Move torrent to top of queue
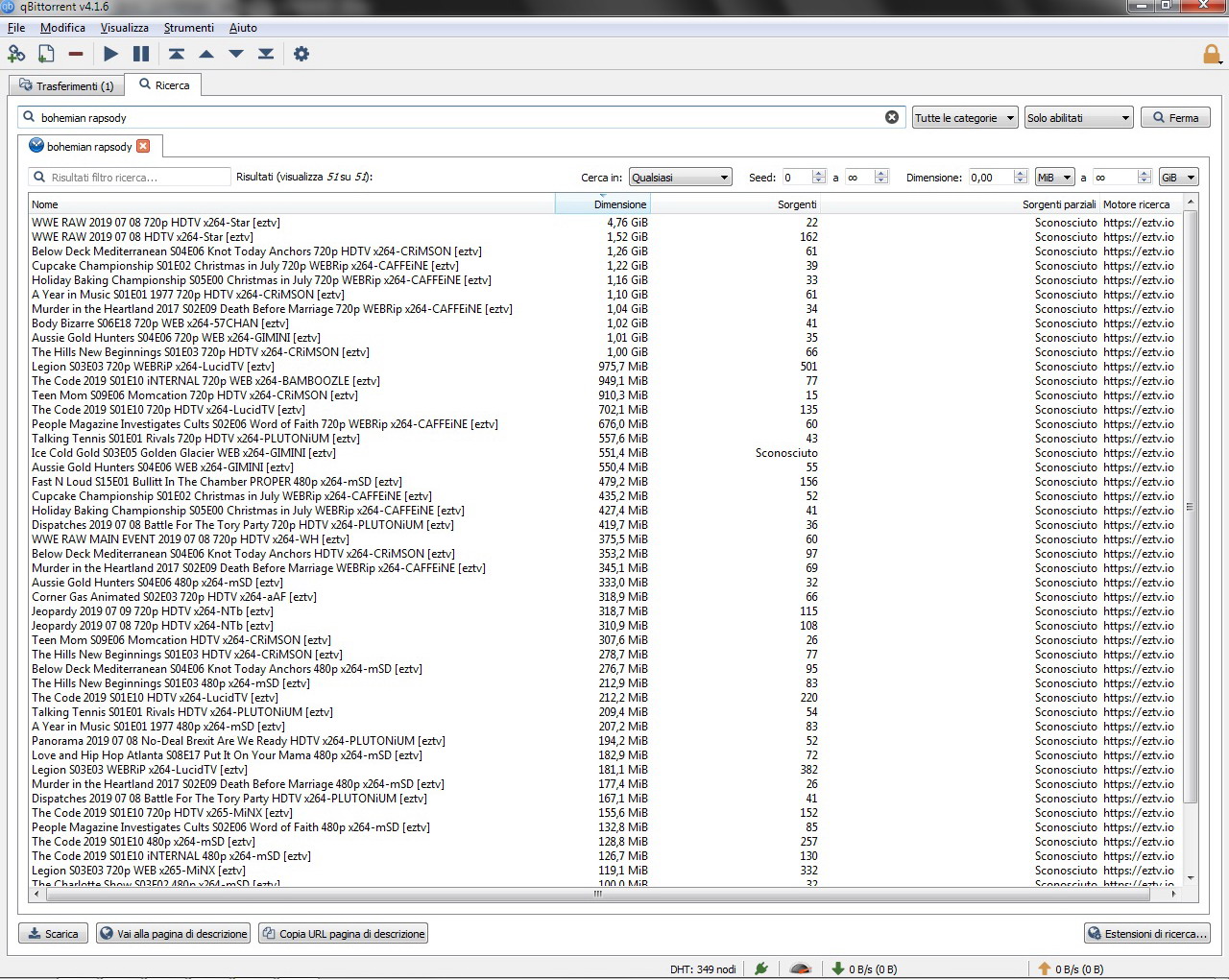The width and height of the screenshot is (1229, 980). [177, 54]
